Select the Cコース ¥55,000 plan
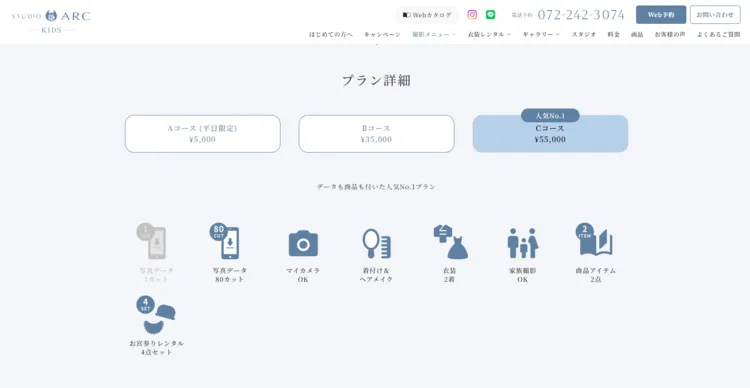Screen dimensions: 750x388 pyautogui.click(x=550, y=134)
